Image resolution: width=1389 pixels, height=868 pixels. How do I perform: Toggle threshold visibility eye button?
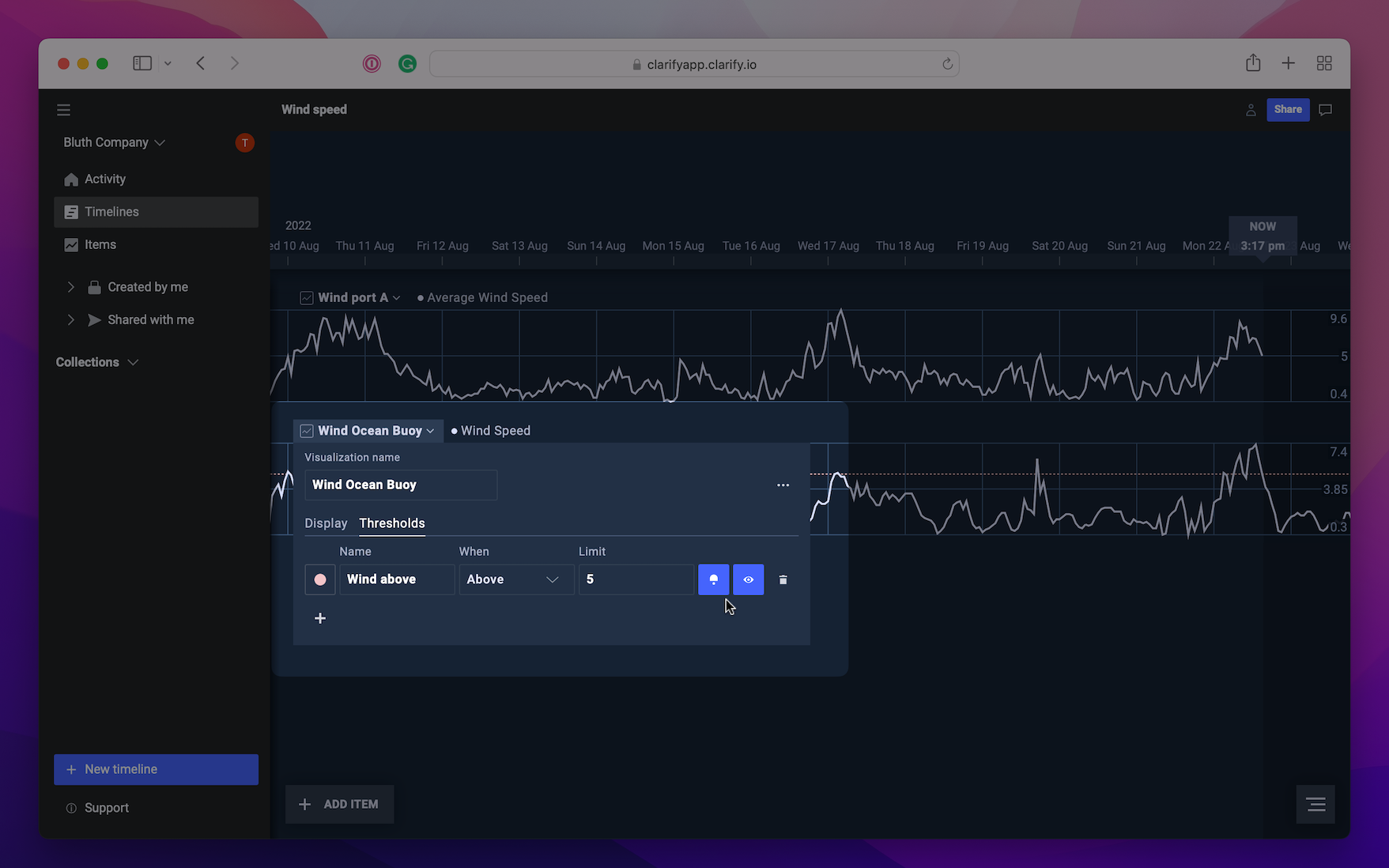point(748,579)
